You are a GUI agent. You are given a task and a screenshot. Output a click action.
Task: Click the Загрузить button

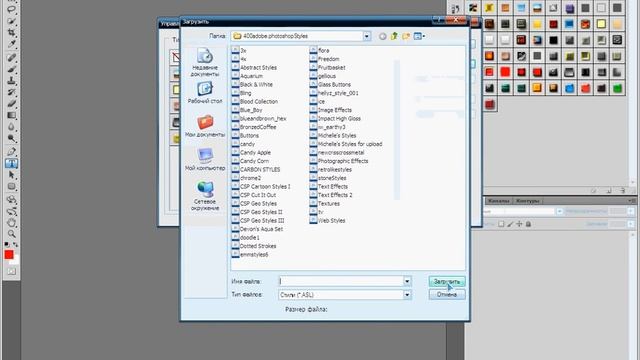[447, 281]
